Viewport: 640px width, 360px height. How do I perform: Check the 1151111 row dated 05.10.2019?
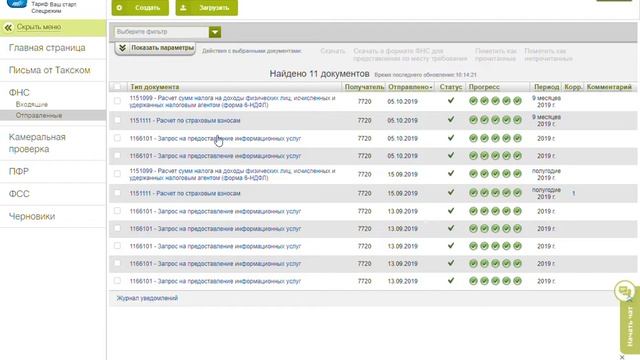[117, 120]
